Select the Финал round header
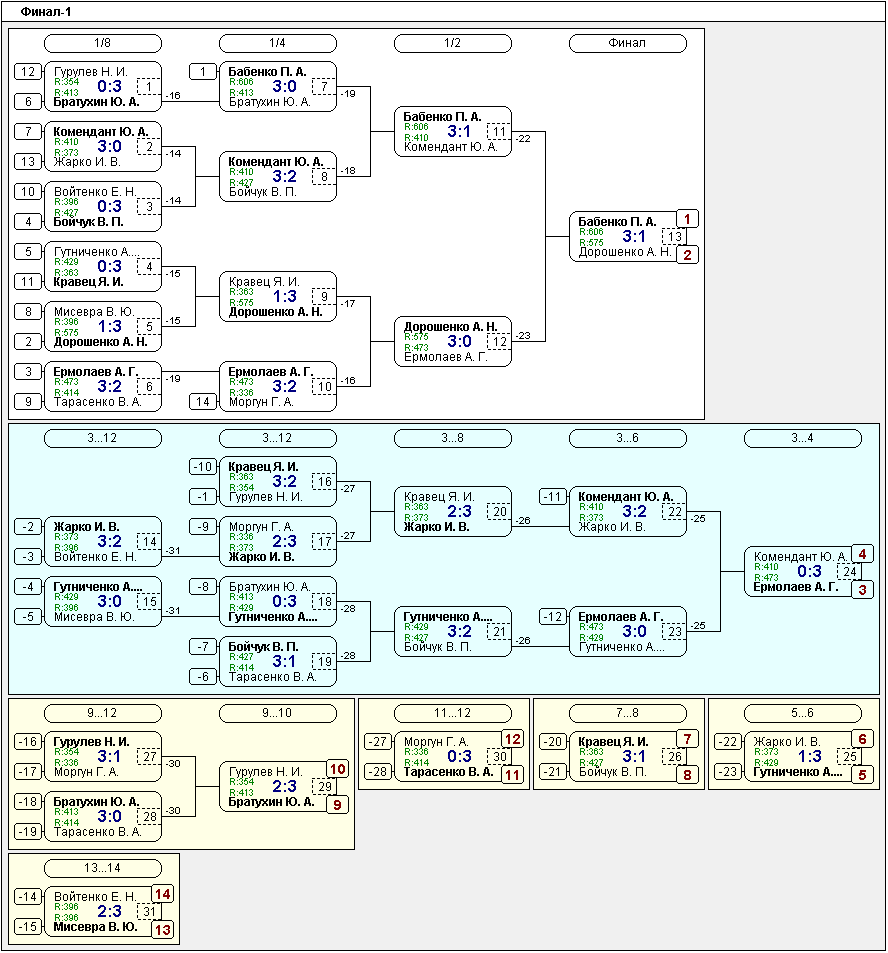Screen dimensions: 888x953 pos(627,43)
